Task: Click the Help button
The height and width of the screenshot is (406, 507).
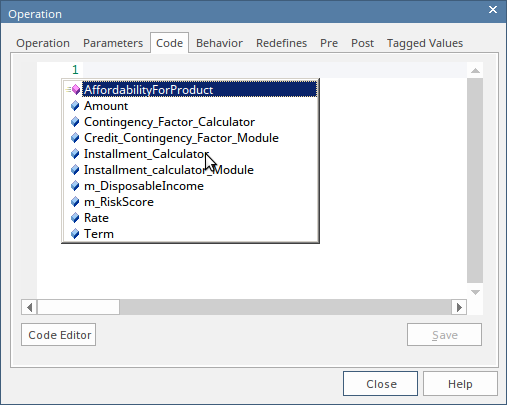Action: (x=460, y=384)
